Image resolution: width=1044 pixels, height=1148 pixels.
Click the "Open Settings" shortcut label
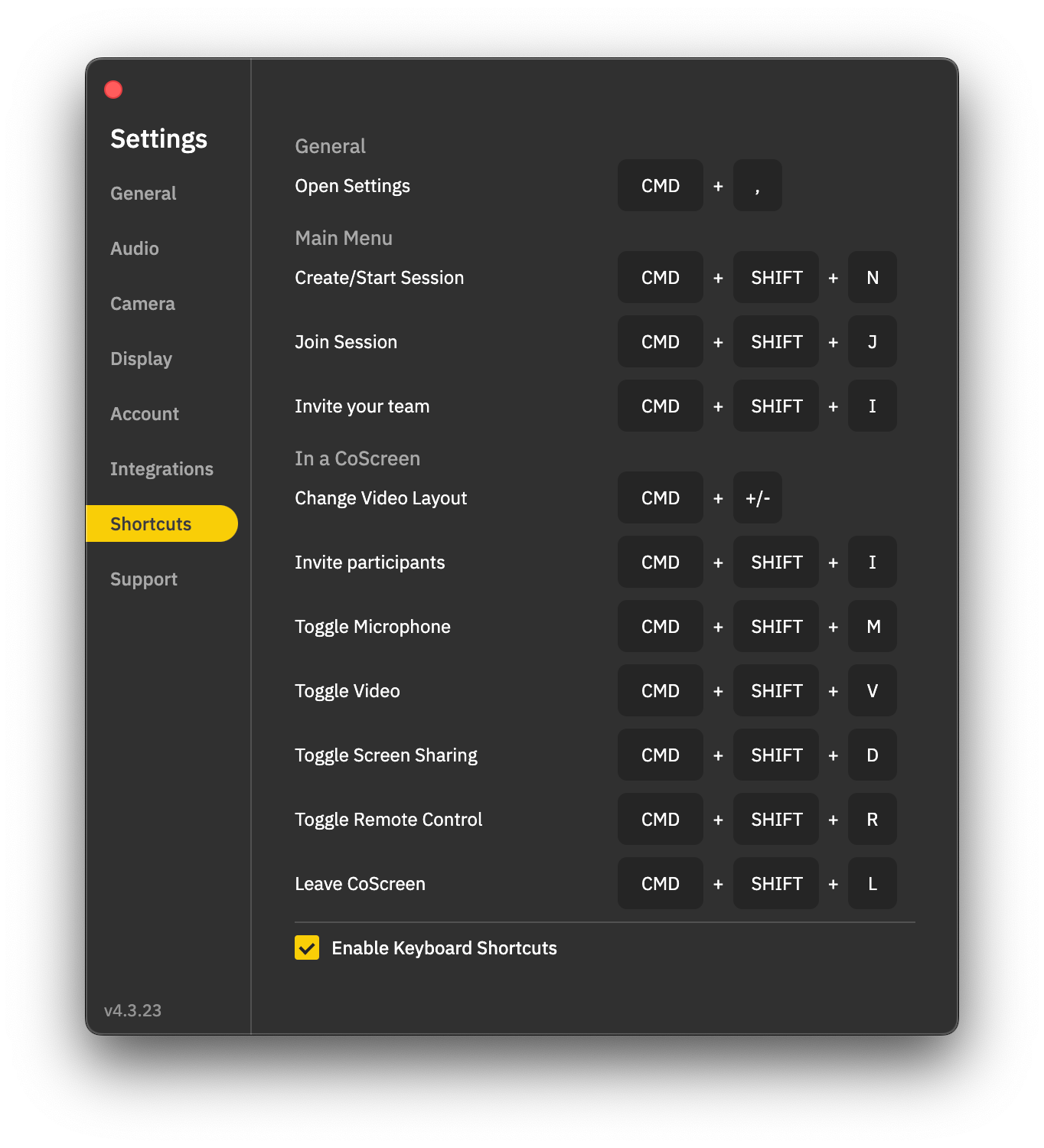coord(352,186)
